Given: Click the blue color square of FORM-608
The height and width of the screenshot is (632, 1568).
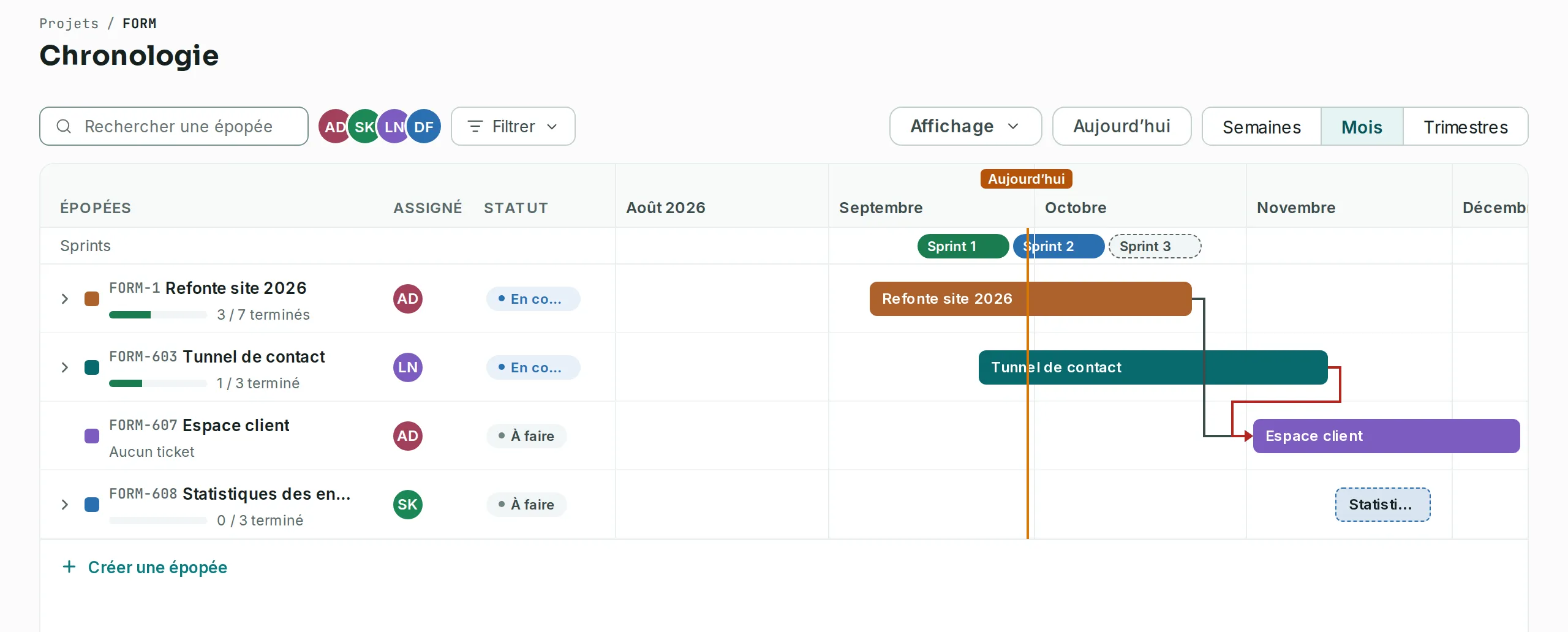Looking at the screenshot, I should click(x=92, y=505).
